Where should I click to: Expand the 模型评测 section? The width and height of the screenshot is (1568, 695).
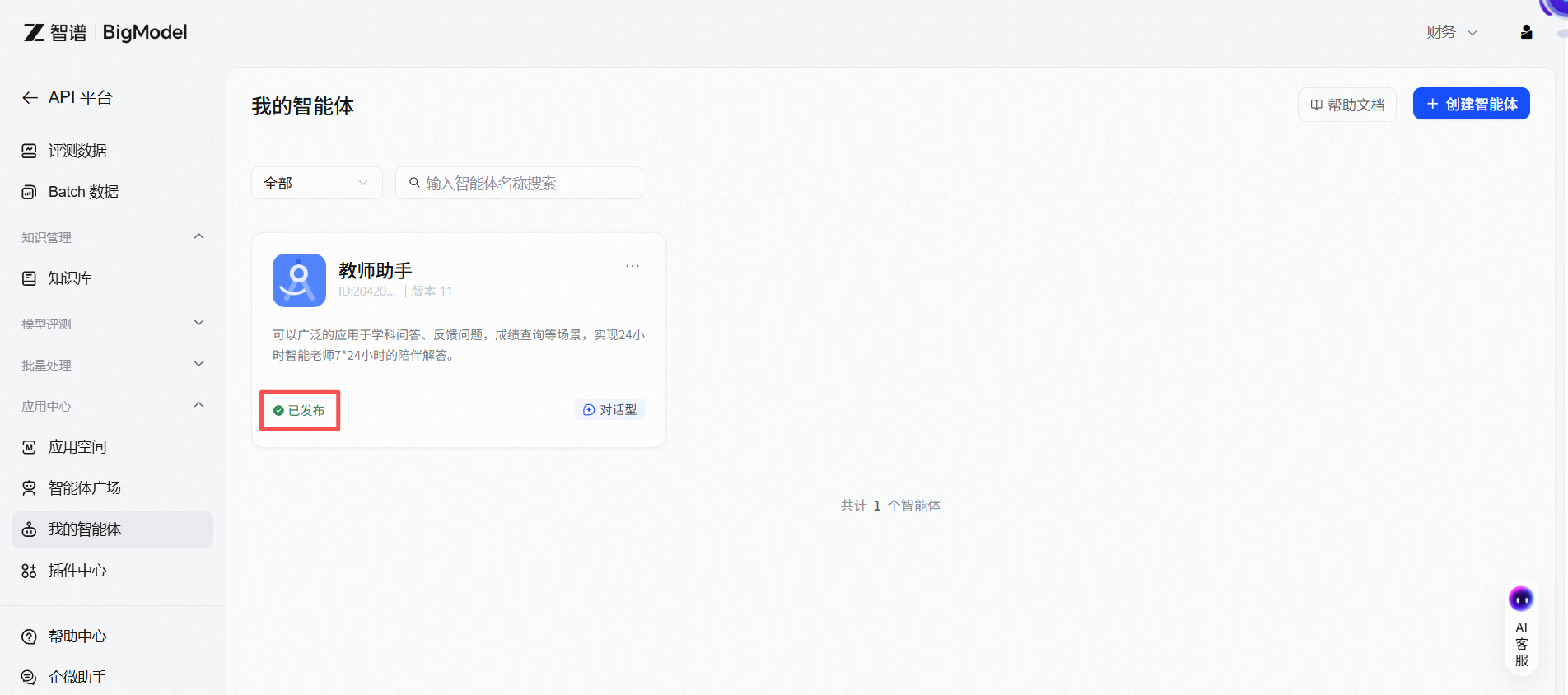[x=198, y=324]
